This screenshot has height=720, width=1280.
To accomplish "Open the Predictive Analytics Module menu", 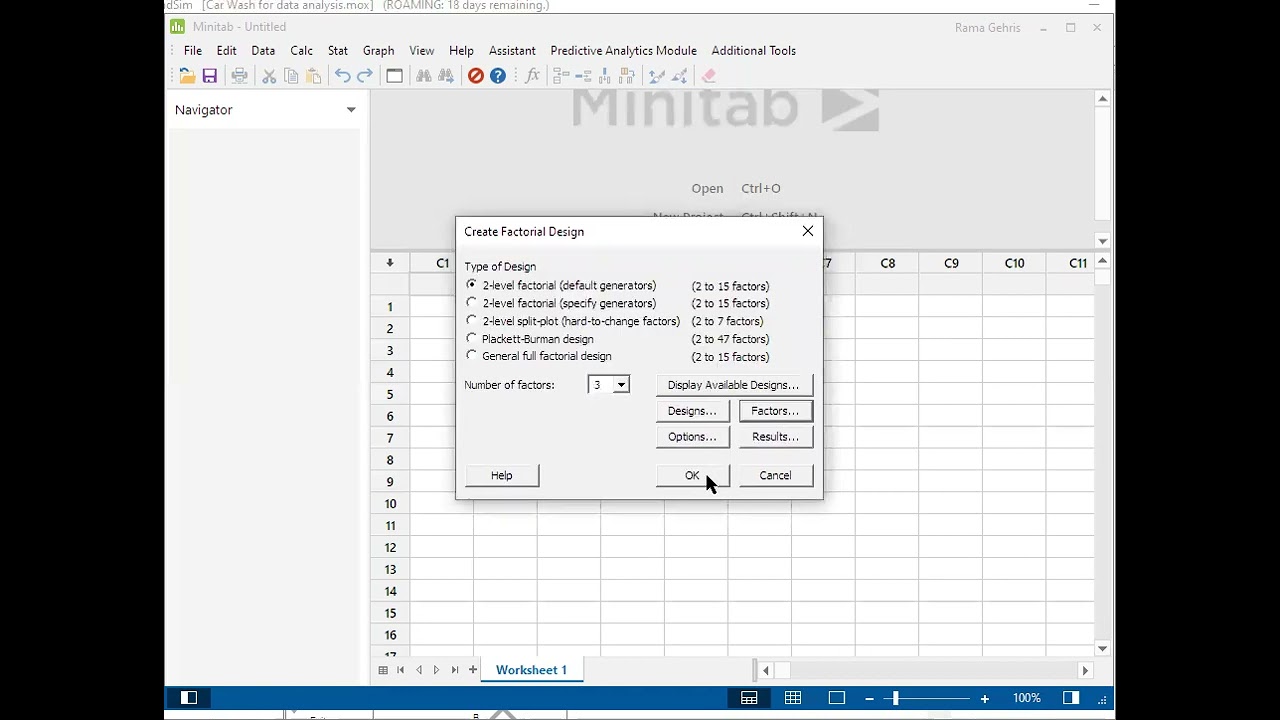I will pyautogui.click(x=624, y=50).
